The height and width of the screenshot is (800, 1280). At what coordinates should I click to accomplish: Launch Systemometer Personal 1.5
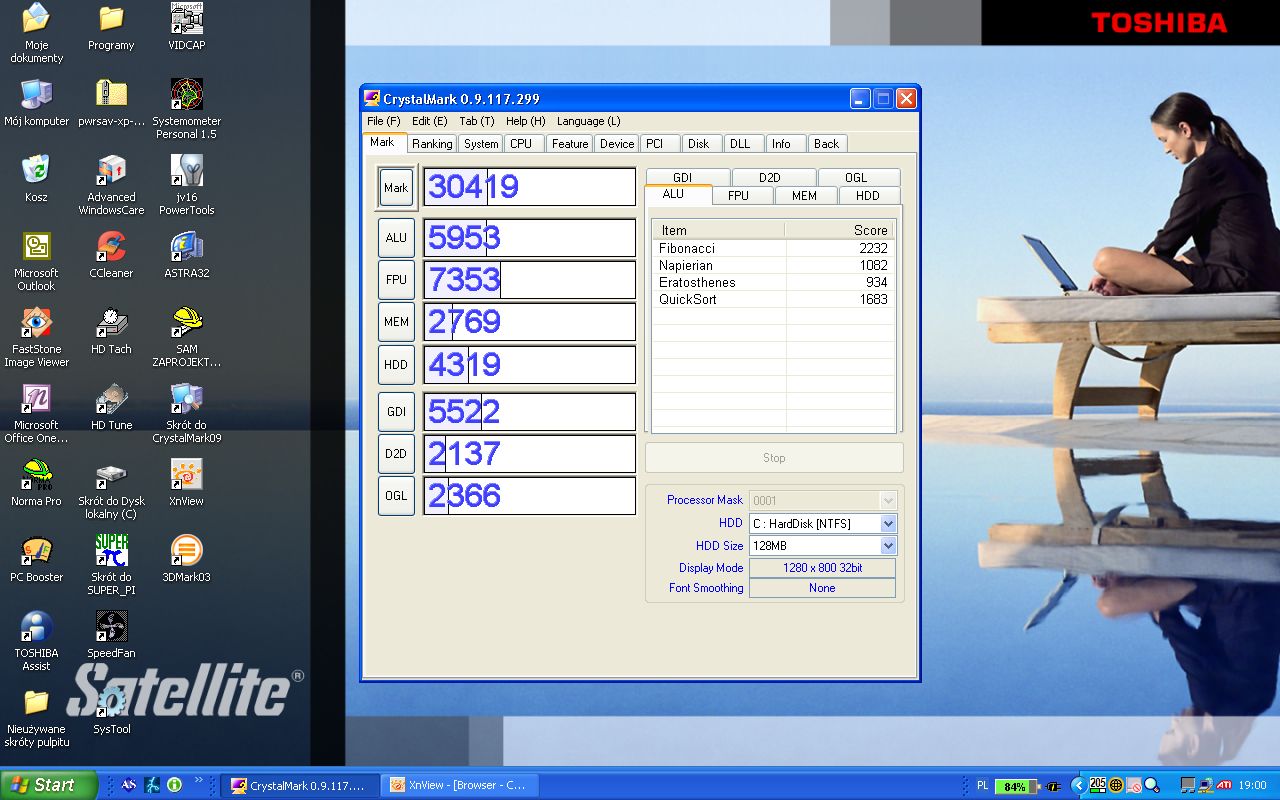pyautogui.click(x=187, y=109)
